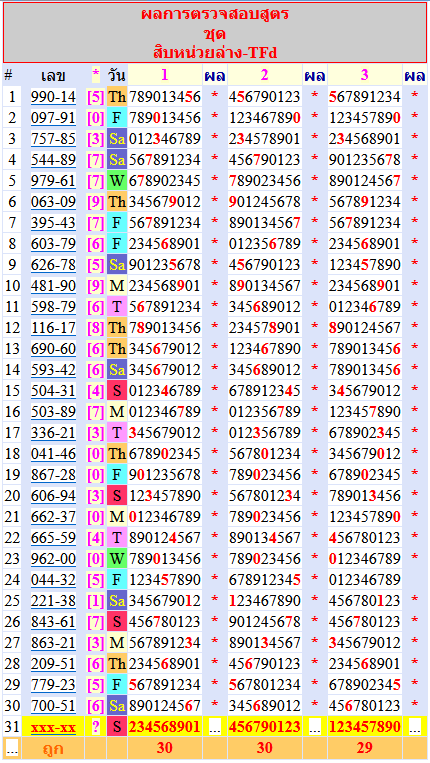
Task: Click the ellipsis after prediction 234568901
Action: coord(215,727)
